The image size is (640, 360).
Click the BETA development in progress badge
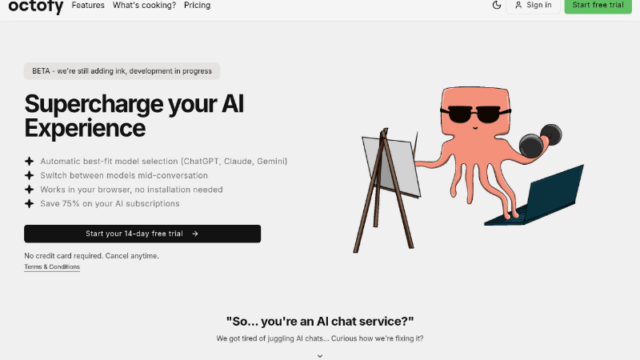pyautogui.click(x=122, y=71)
